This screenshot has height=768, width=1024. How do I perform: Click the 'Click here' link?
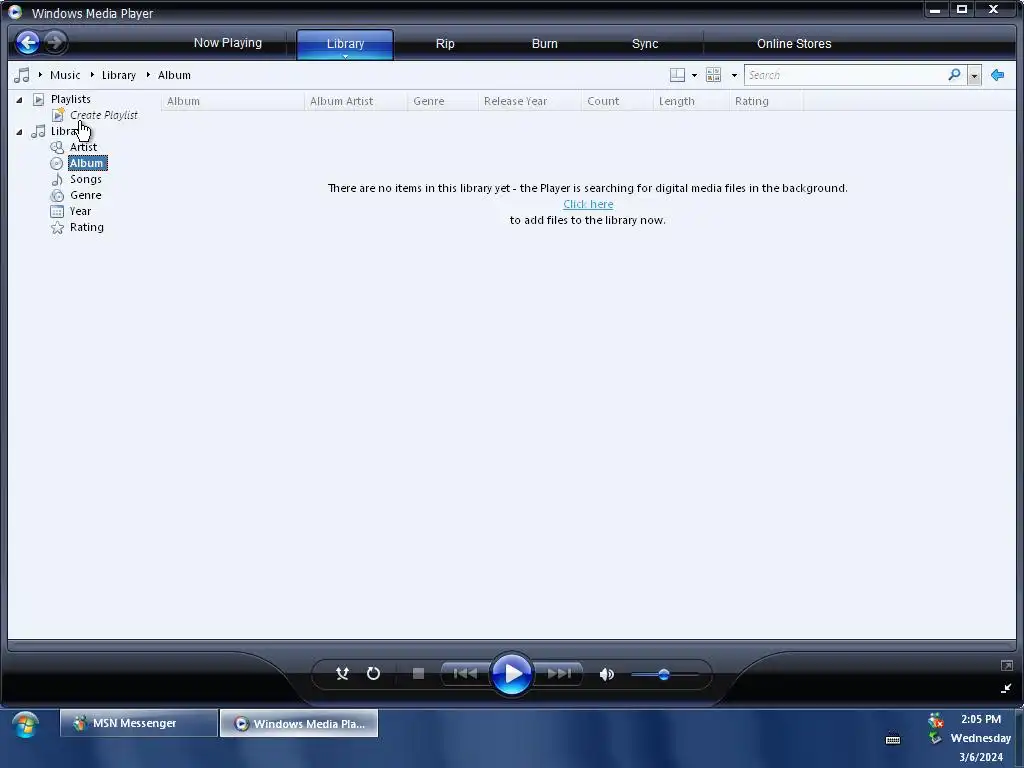pos(588,204)
